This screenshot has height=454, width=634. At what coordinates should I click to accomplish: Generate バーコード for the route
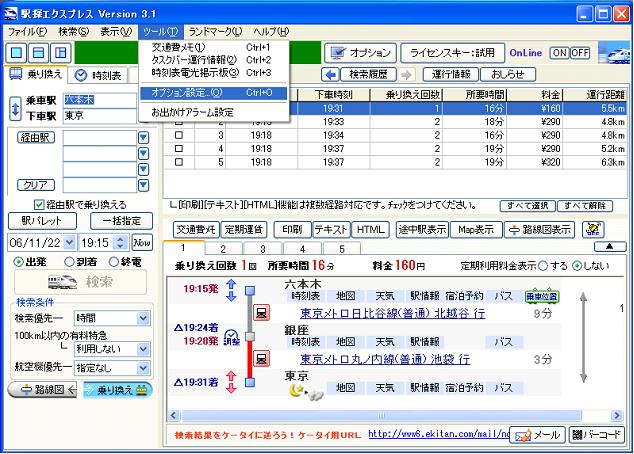(596, 435)
